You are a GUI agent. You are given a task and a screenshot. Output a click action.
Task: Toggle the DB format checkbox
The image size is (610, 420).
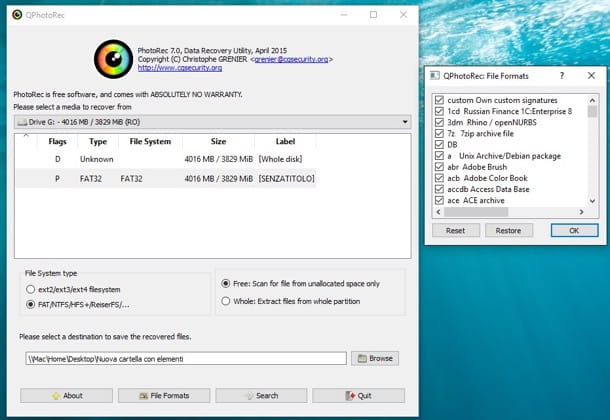(439, 145)
